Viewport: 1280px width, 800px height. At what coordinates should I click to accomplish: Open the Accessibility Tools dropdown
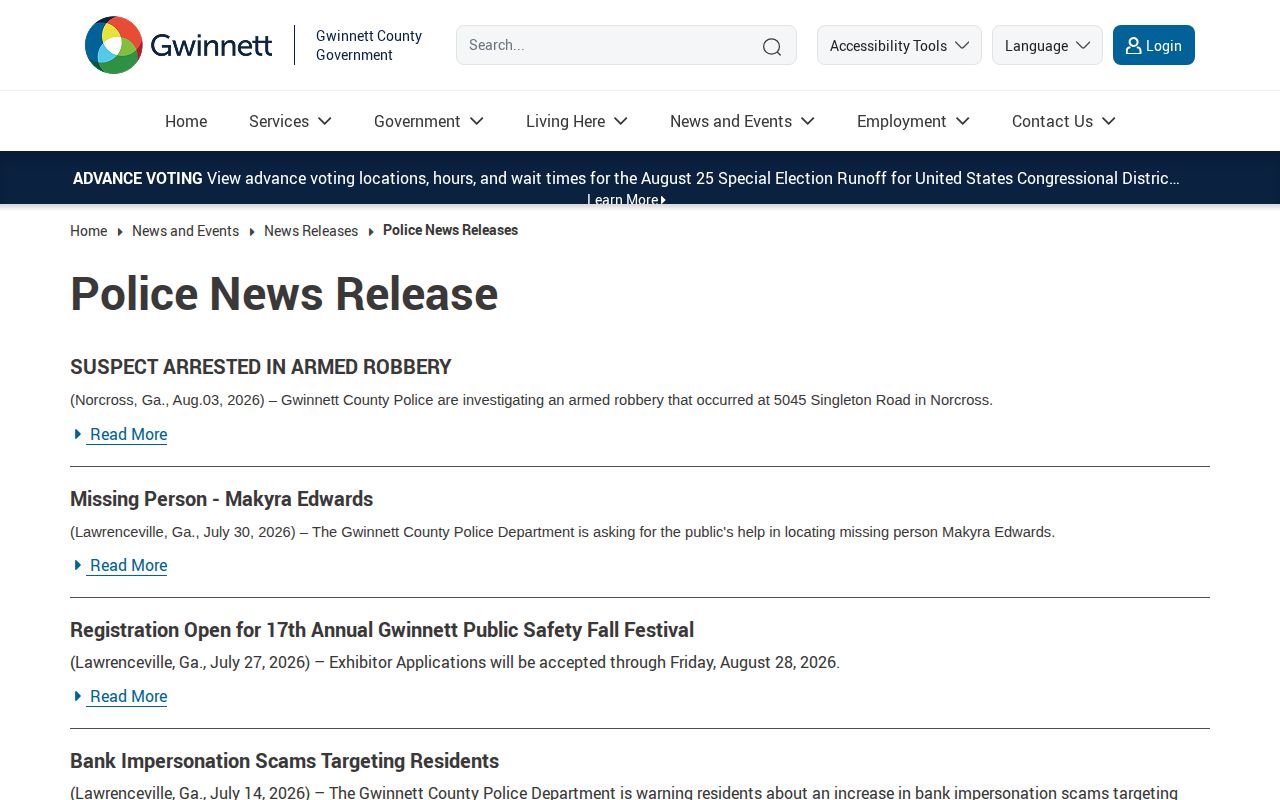(899, 45)
